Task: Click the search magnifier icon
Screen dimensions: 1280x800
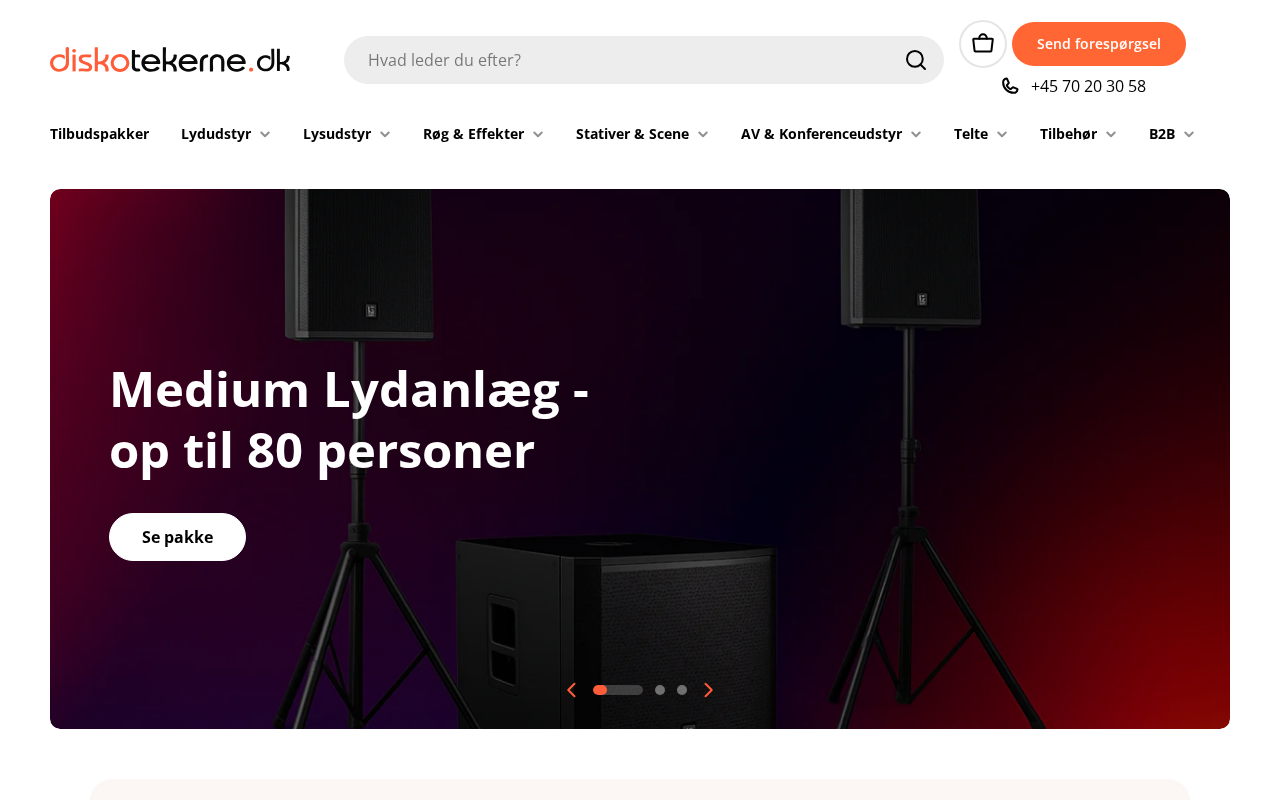Action: click(x=916, y=60)
